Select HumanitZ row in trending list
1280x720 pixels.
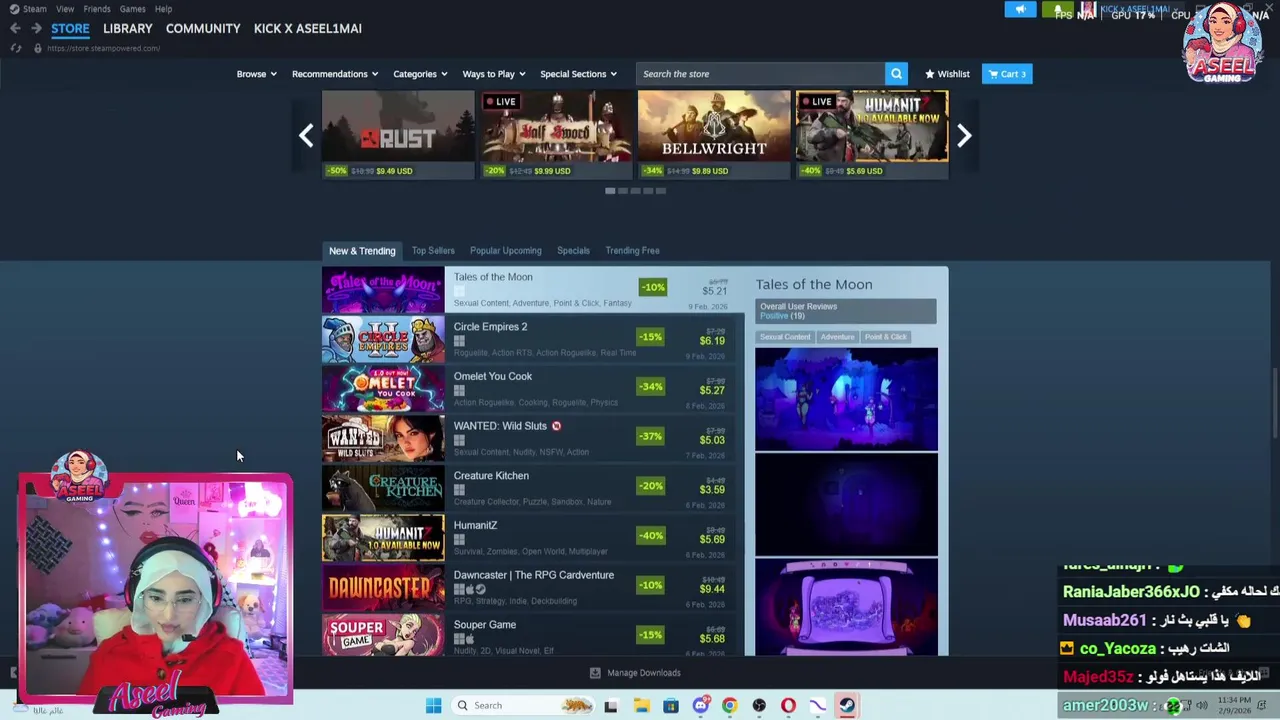[x=533, y=539]
